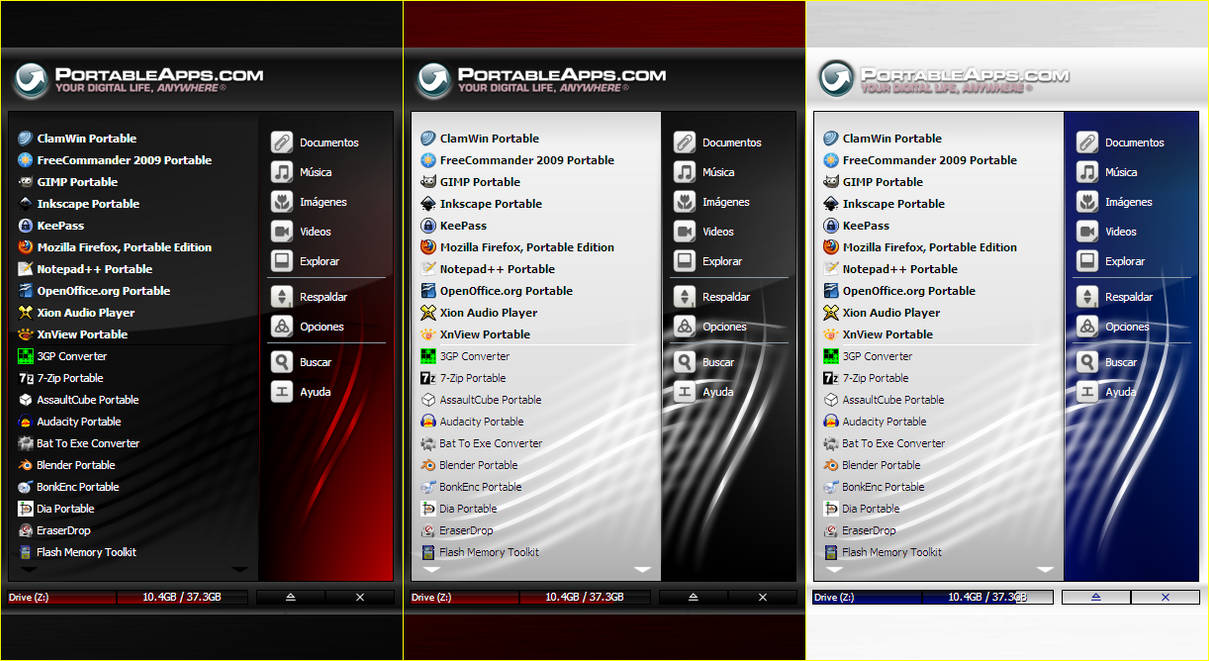Launch Inkscape Portable
1209x661 pixels.
point(86,203)
